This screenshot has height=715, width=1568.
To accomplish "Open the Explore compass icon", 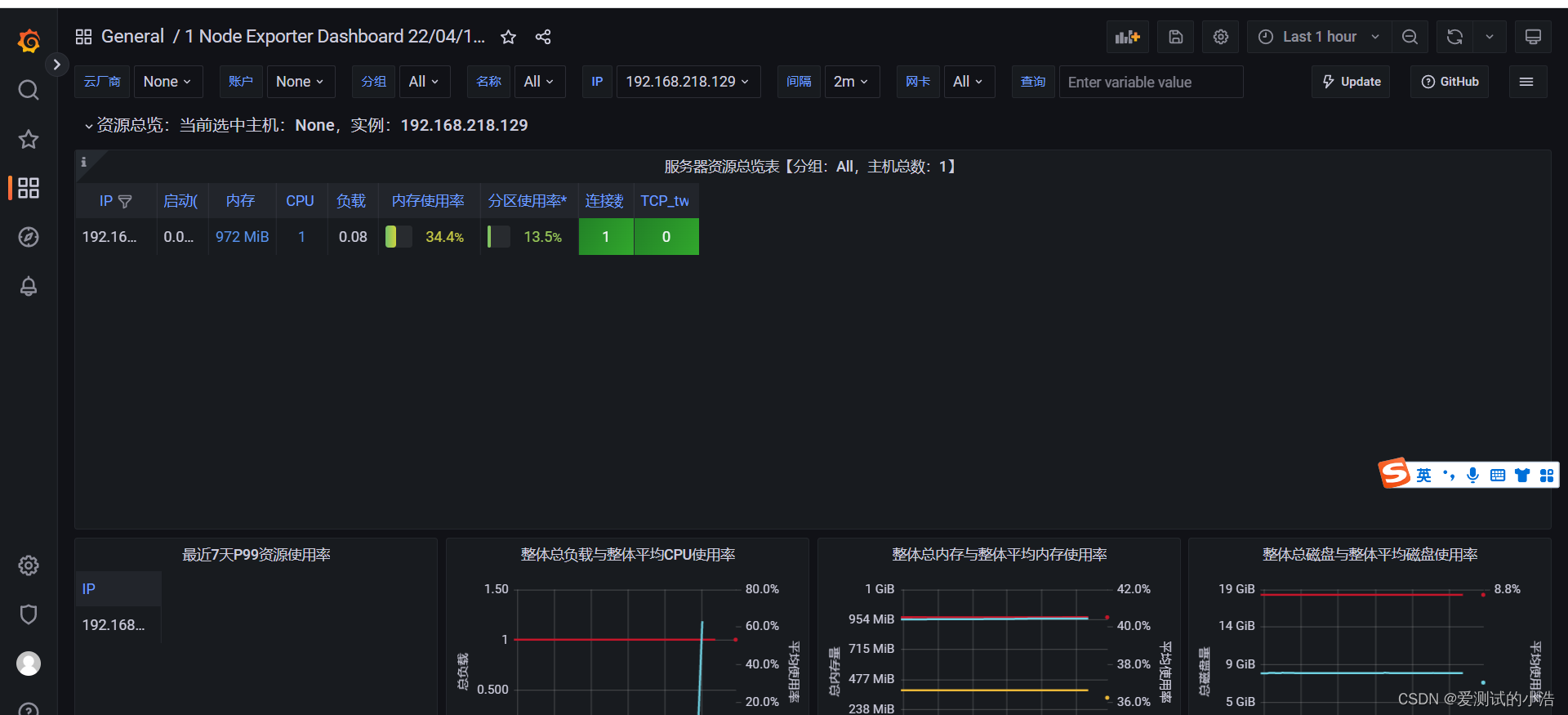I will (x=29, y=237).
